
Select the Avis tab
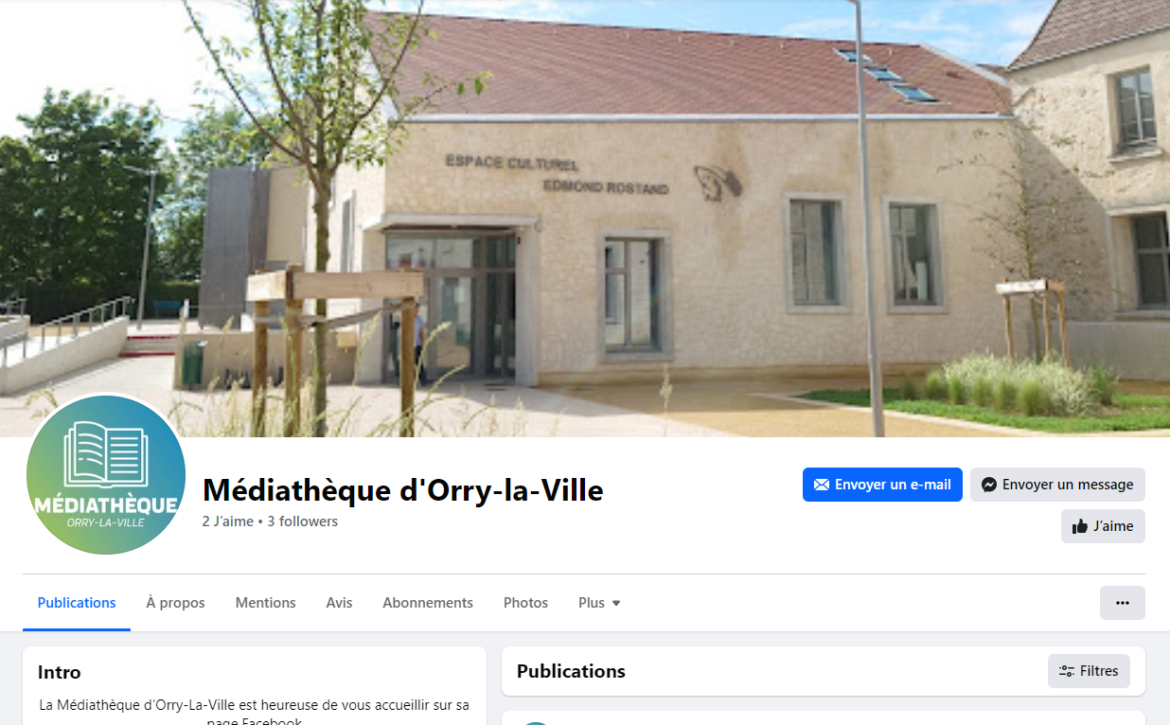coord(339,603)
